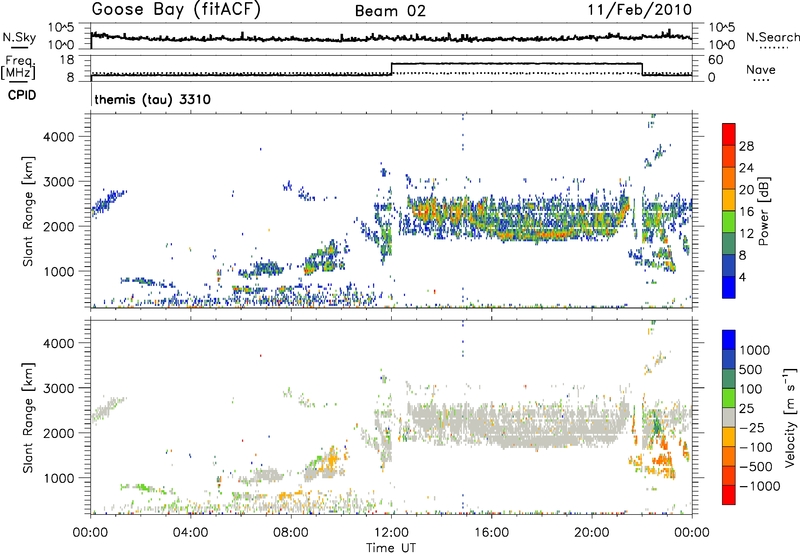Click the blue bottom Power colorbar swatch
The height and width of the screenshot is (554, 800).
tap(729, 287)
